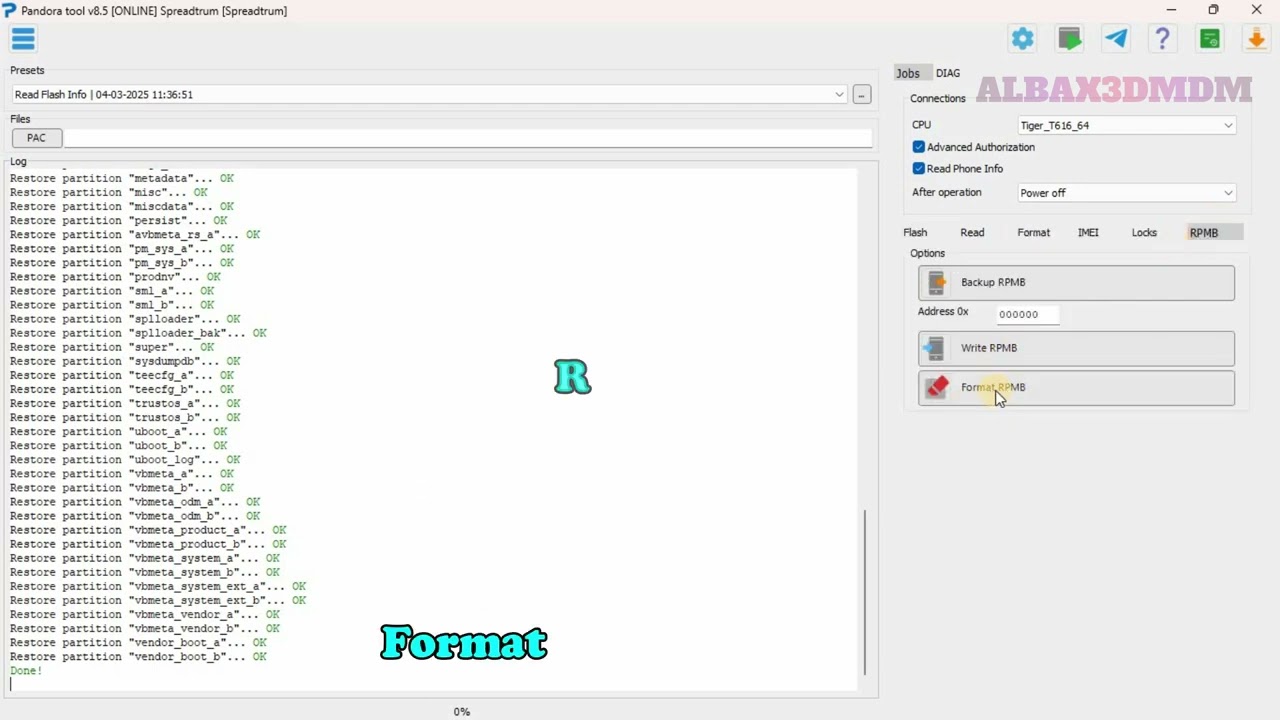
Task: Click log line Restore partition "vbmeta_system_ext_b"
Action: tap(158, 601)
